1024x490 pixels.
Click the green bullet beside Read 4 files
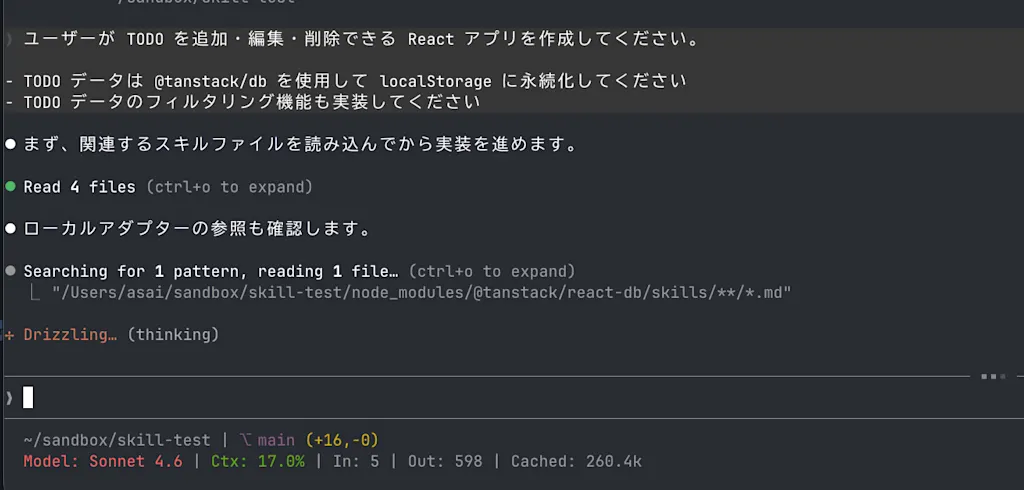[x=10, y=187]
